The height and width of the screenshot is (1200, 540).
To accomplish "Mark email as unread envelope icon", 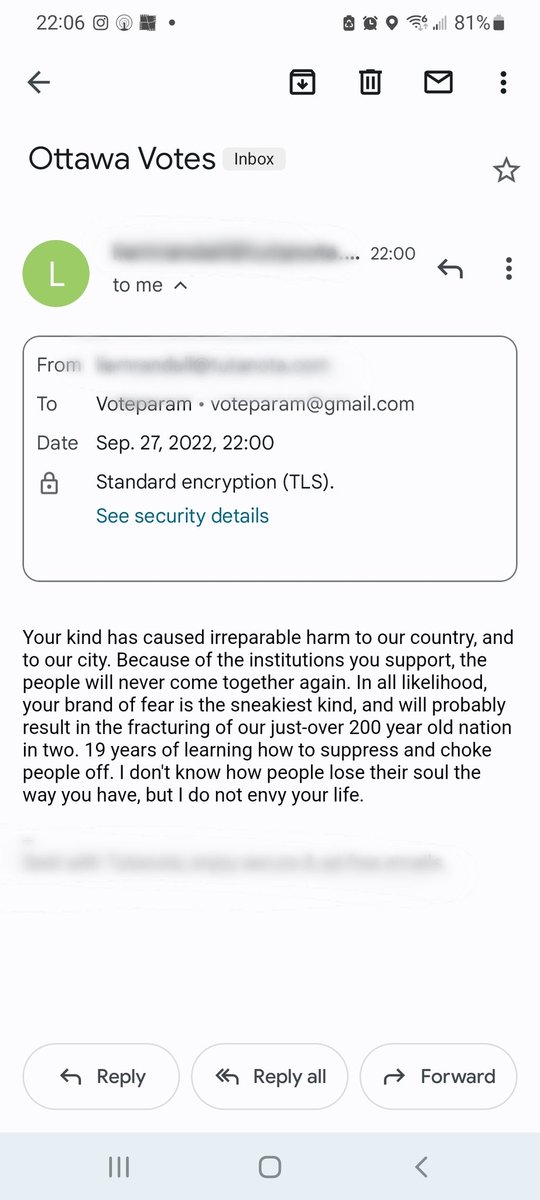I will coord(438,83).
